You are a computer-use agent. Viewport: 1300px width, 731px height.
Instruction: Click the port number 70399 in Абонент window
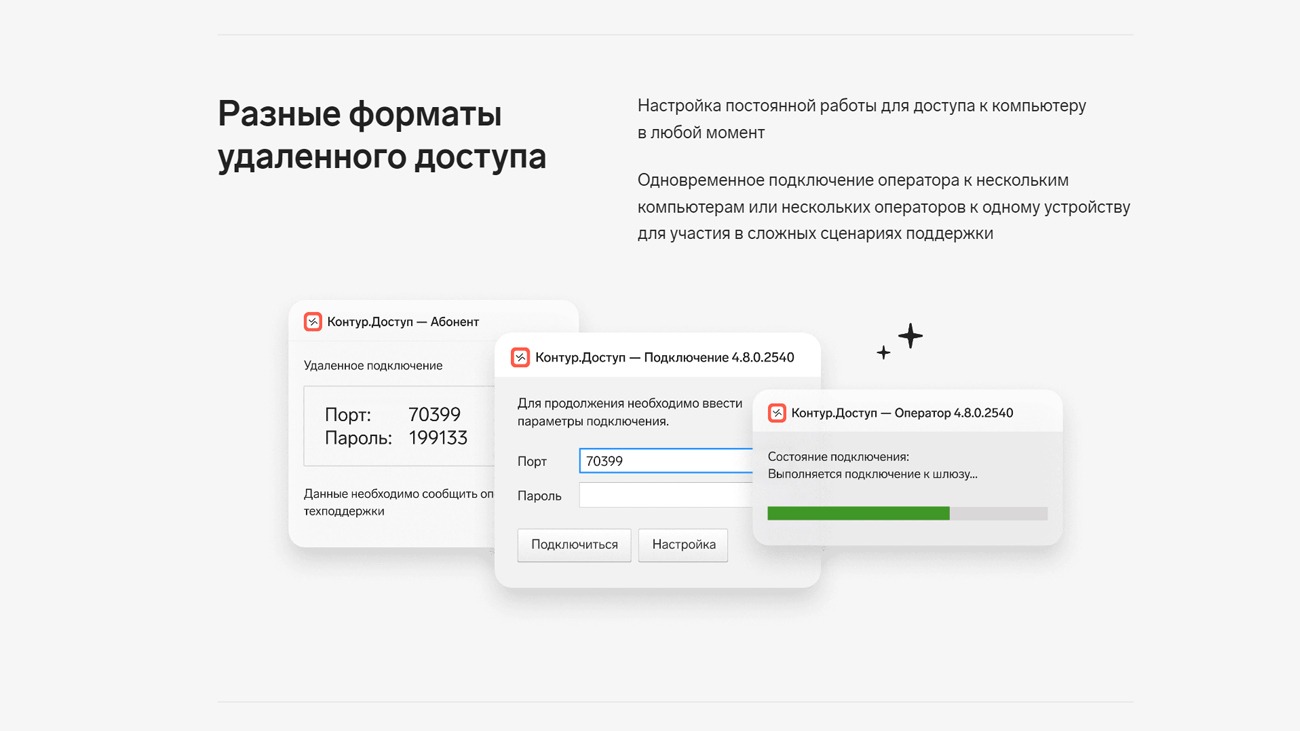point(434,414)
